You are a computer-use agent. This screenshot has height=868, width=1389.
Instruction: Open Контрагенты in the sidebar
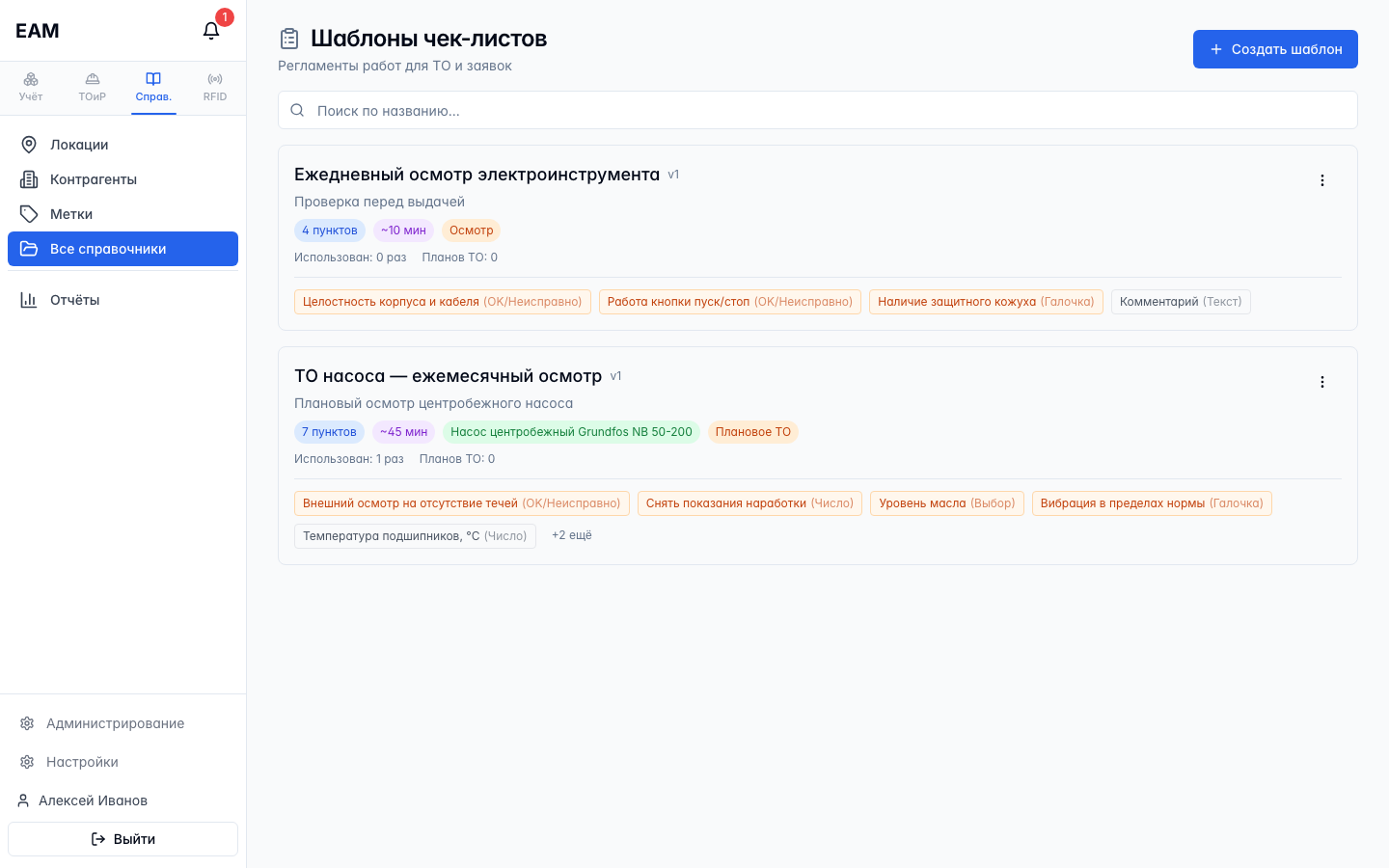(x=123, y=179)
